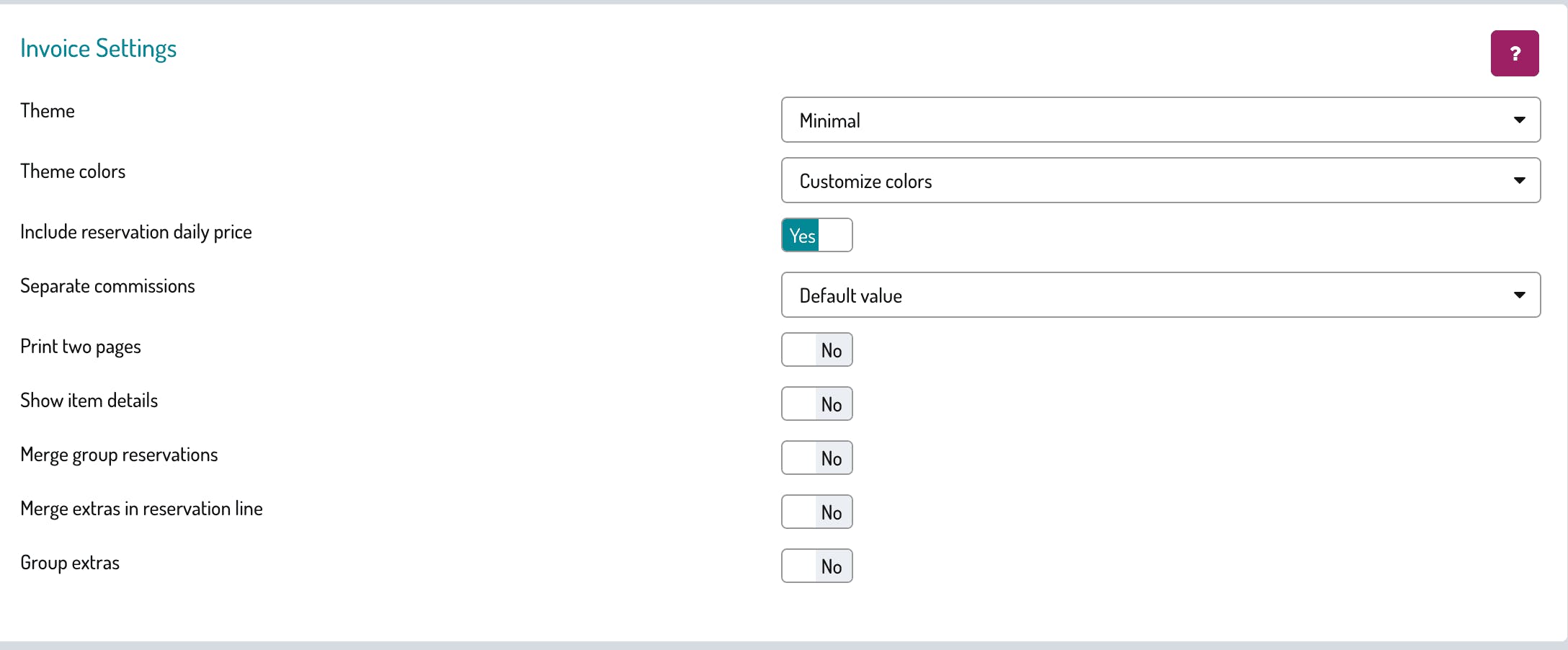
Task: Open the Theme dropdown showing Minimal
Action: click(1160, 120)
